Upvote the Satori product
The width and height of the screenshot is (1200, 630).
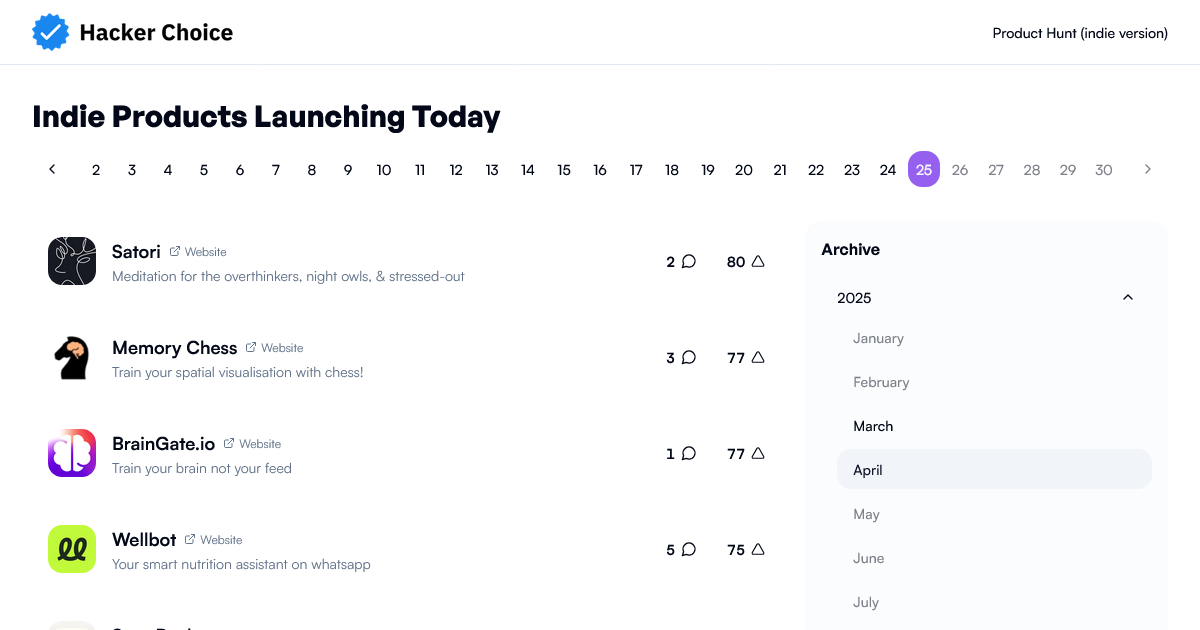click(x=745, y=261)
